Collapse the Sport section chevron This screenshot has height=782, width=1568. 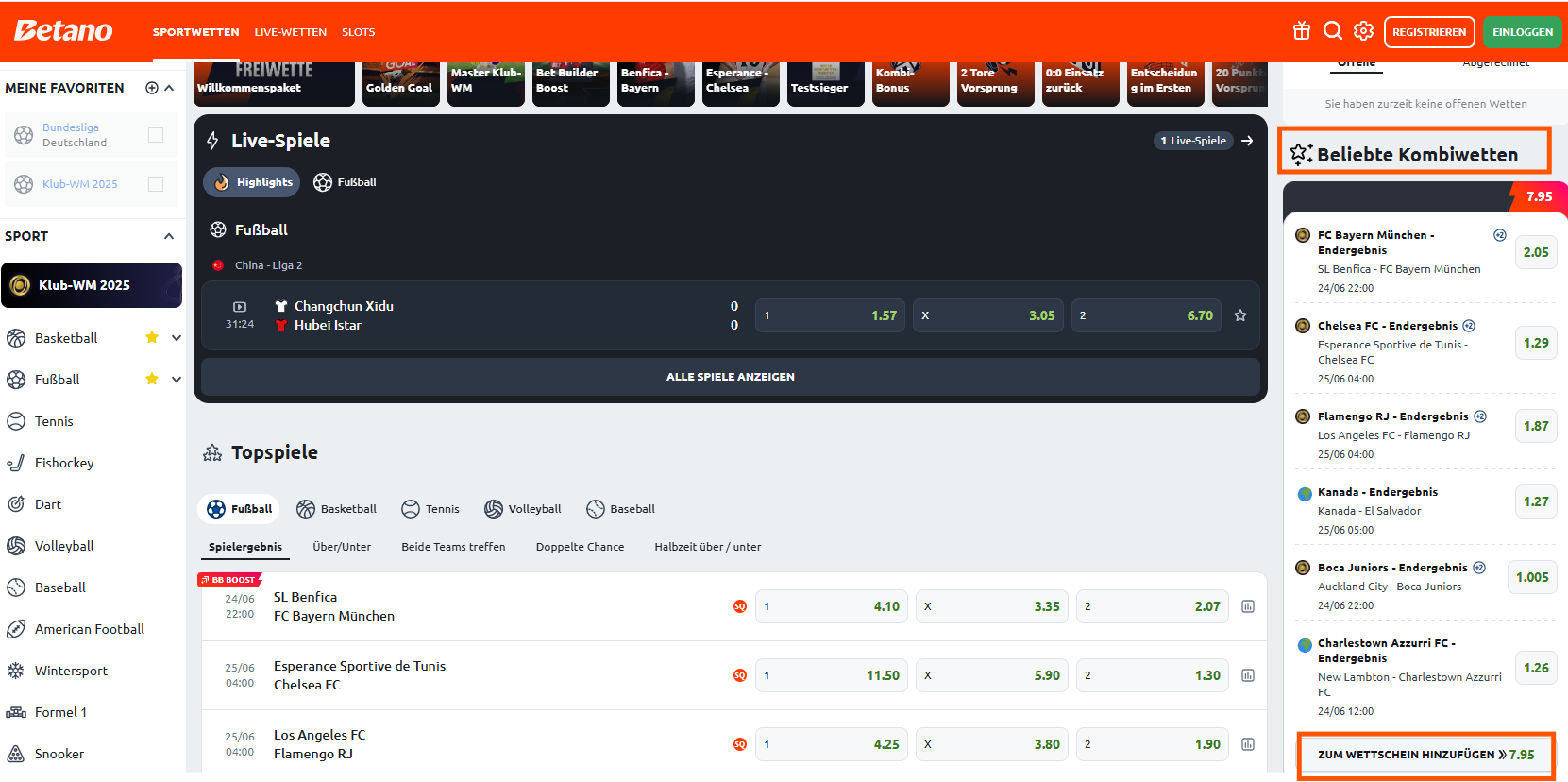point(169,236)
